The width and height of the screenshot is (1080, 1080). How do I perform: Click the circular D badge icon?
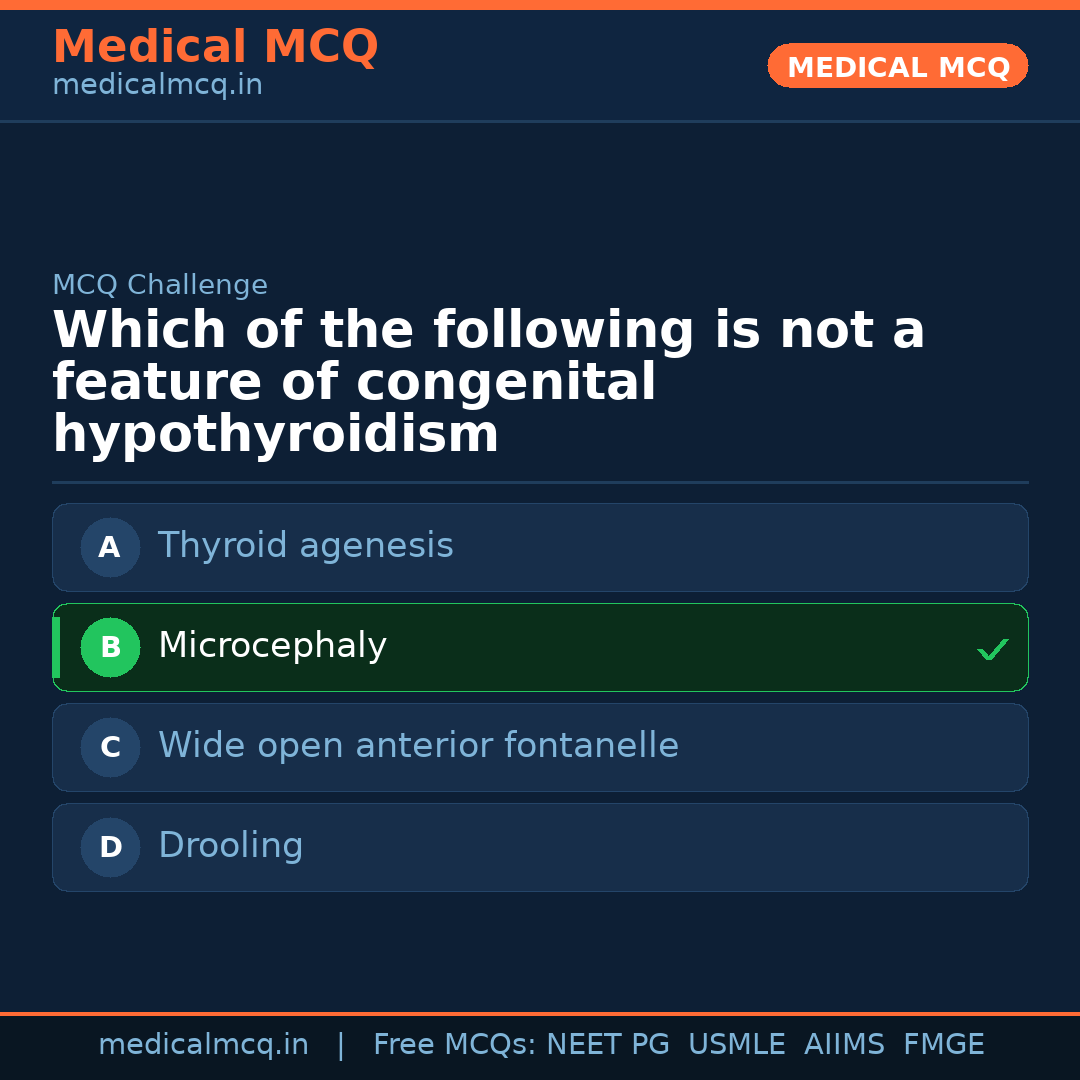110,847
